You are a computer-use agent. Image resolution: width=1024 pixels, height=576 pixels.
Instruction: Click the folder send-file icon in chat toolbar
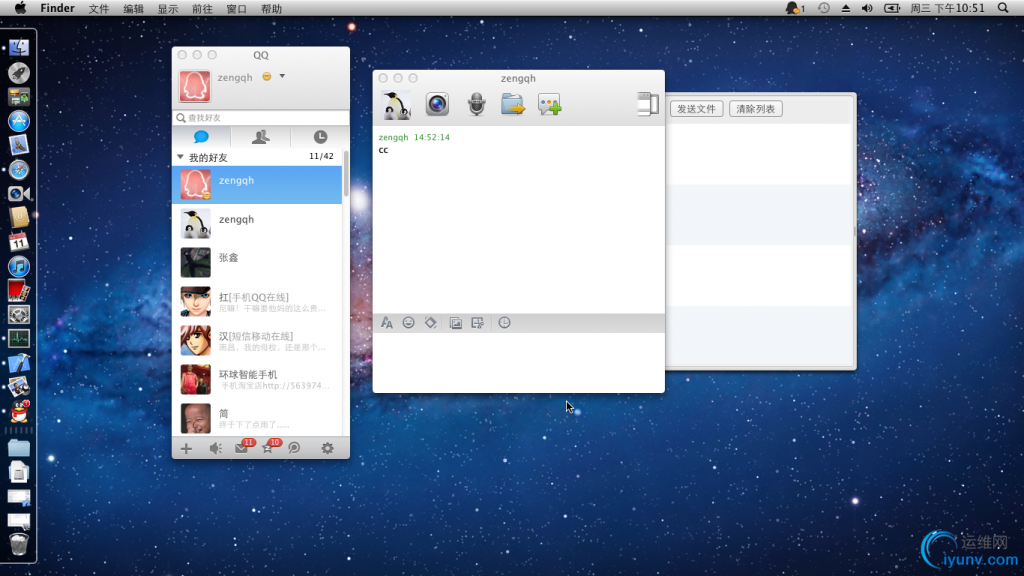513,104
